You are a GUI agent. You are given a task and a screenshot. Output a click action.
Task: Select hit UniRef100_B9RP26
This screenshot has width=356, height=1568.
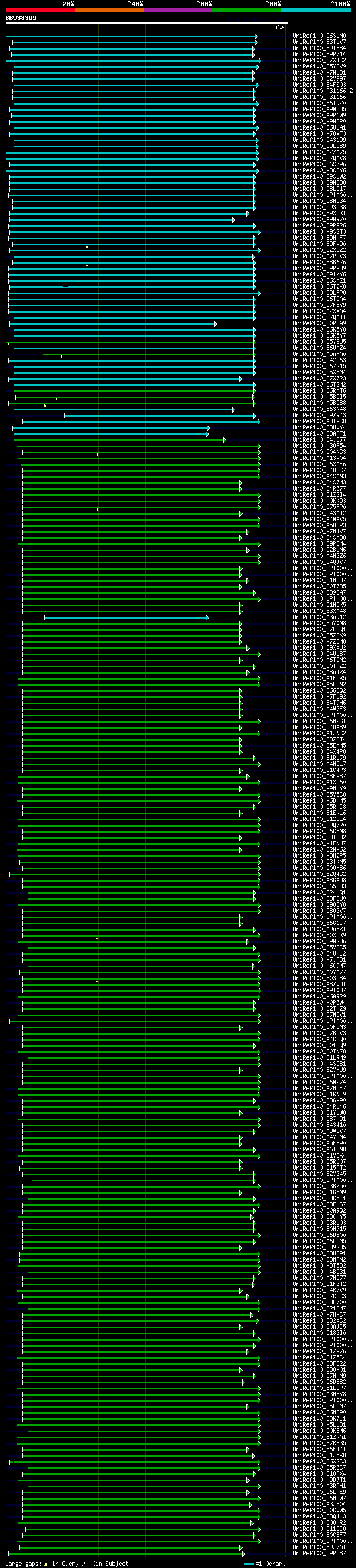coord(319,226)
